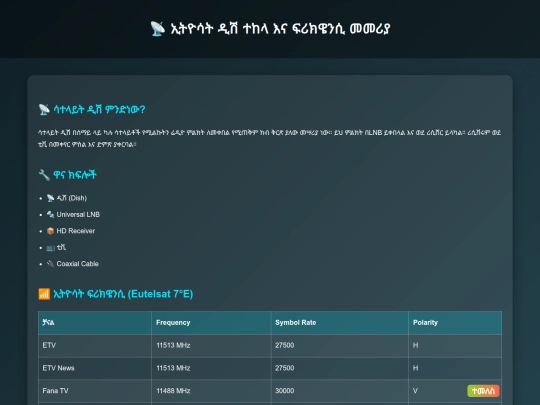Click the Fana TV channel cell
Viewport: 540px width, 405px height.
pyautogui.click(x=95, y=391)
